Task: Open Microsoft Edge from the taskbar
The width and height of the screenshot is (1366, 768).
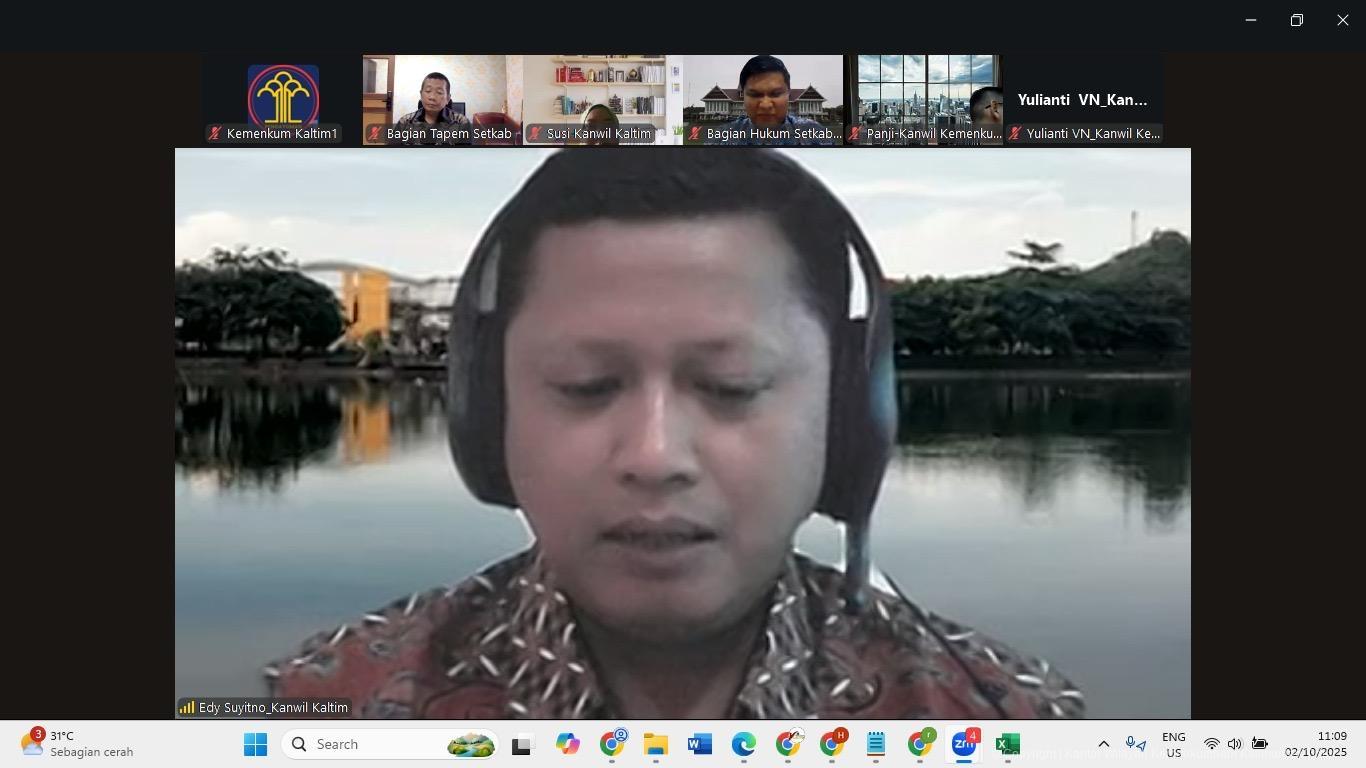Action: [743, 745]
